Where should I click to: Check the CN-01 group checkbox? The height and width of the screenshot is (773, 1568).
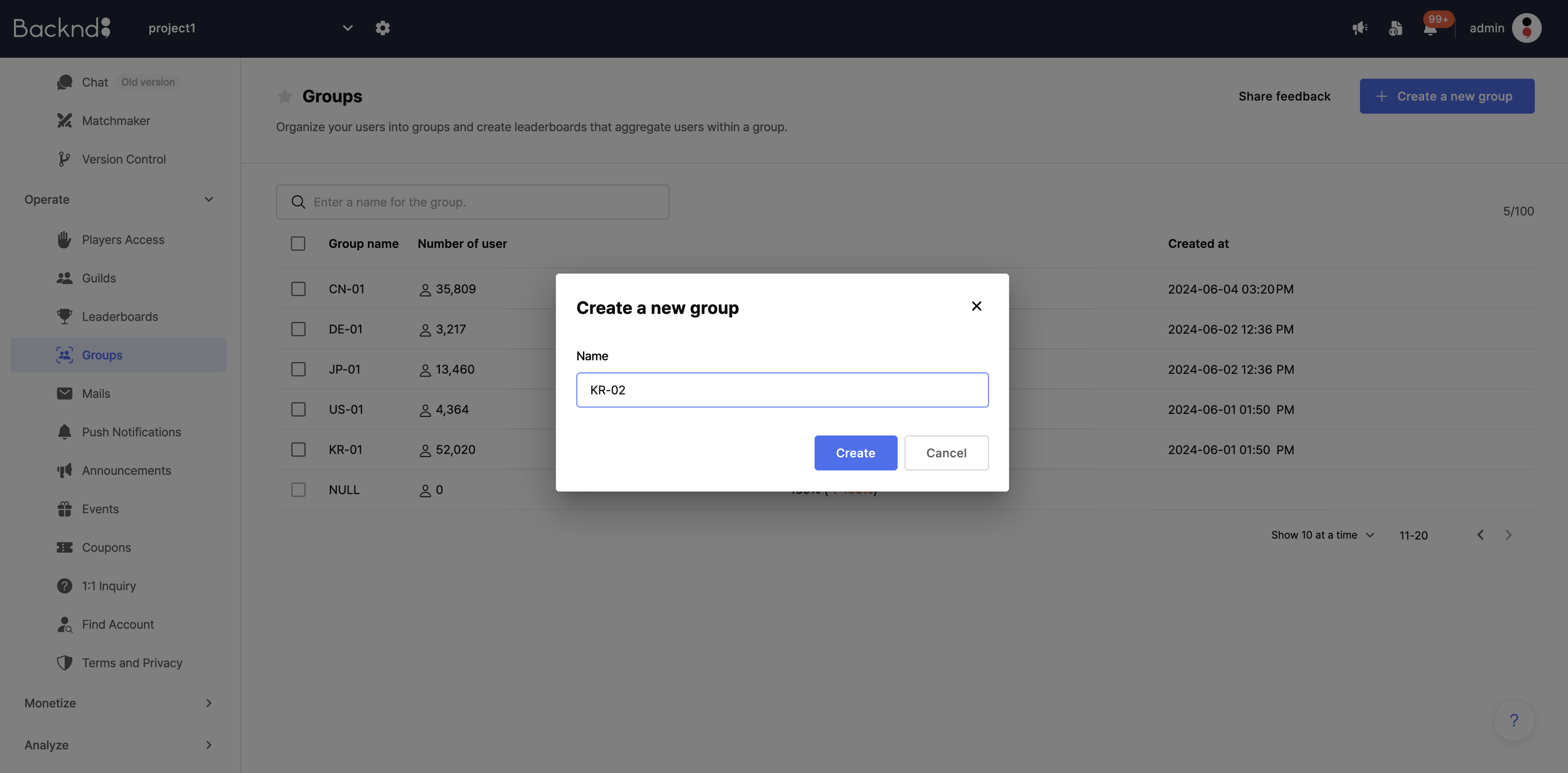298,289
